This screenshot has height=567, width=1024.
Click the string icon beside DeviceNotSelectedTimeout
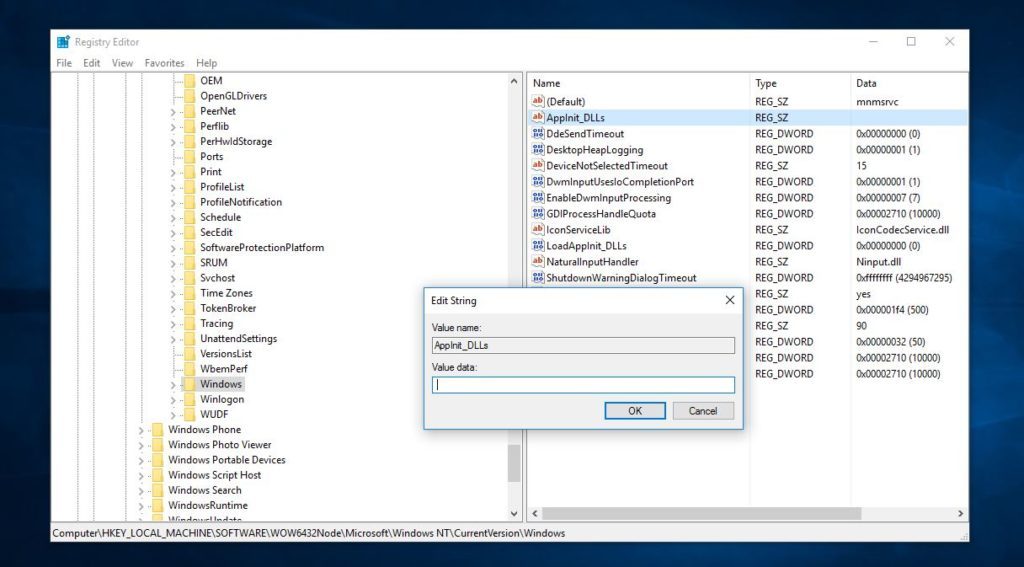pyautogui.click(x=537, y=165)
